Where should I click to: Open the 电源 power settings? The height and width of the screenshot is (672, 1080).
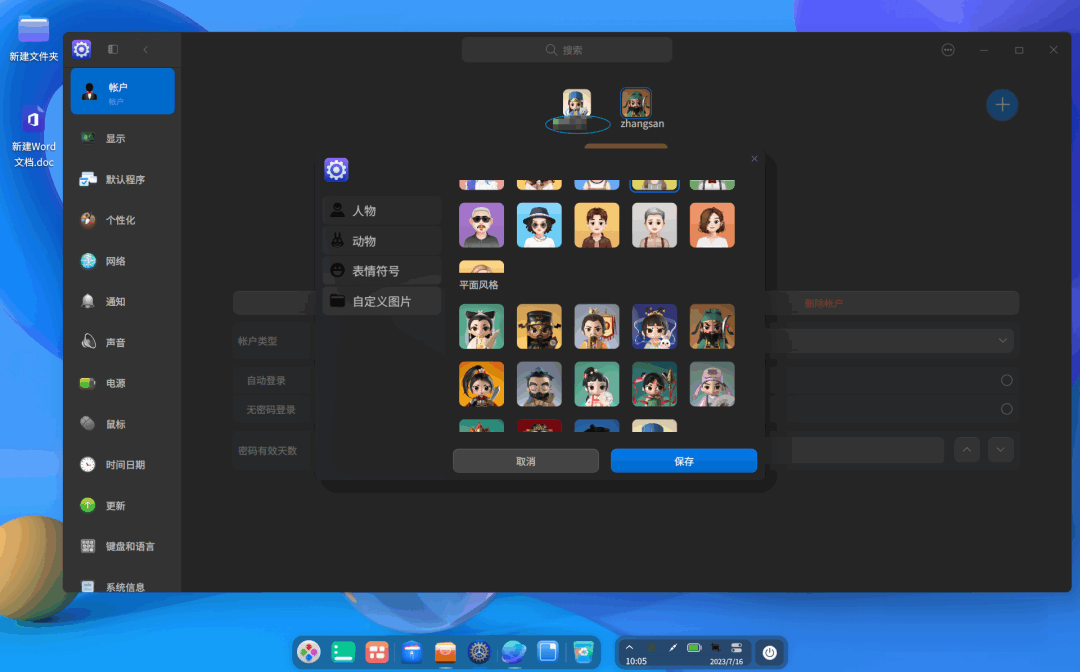click(x=123, y=383)
